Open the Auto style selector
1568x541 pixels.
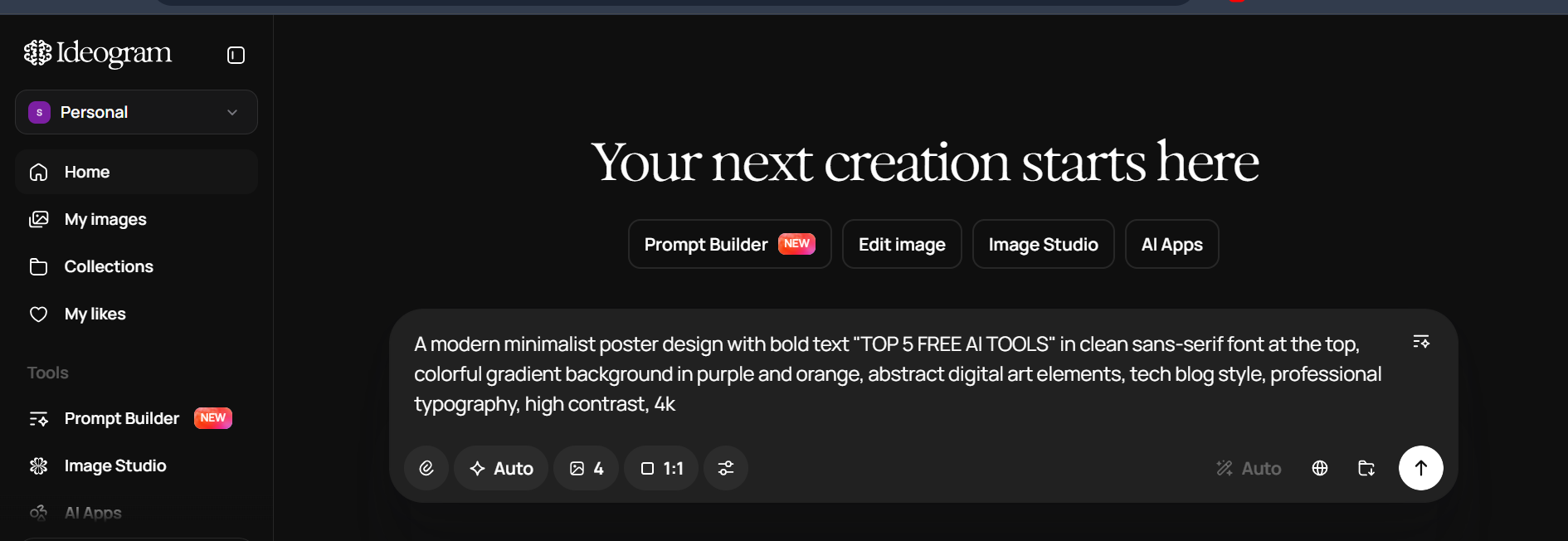(501, 468)
